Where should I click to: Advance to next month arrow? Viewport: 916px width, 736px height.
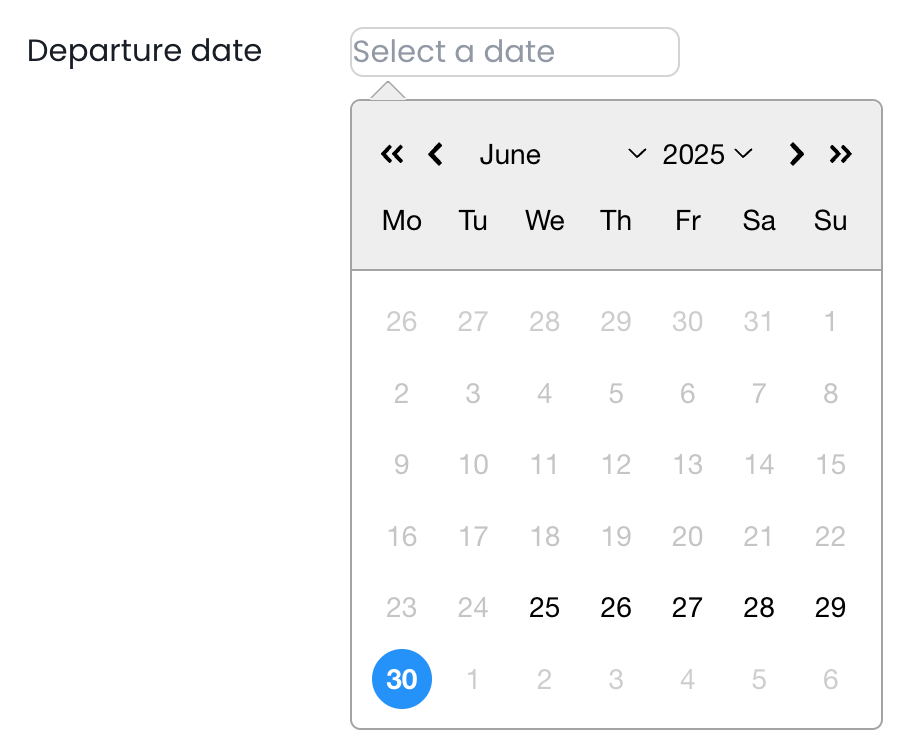pyautogui.click(x=796, y=154)
